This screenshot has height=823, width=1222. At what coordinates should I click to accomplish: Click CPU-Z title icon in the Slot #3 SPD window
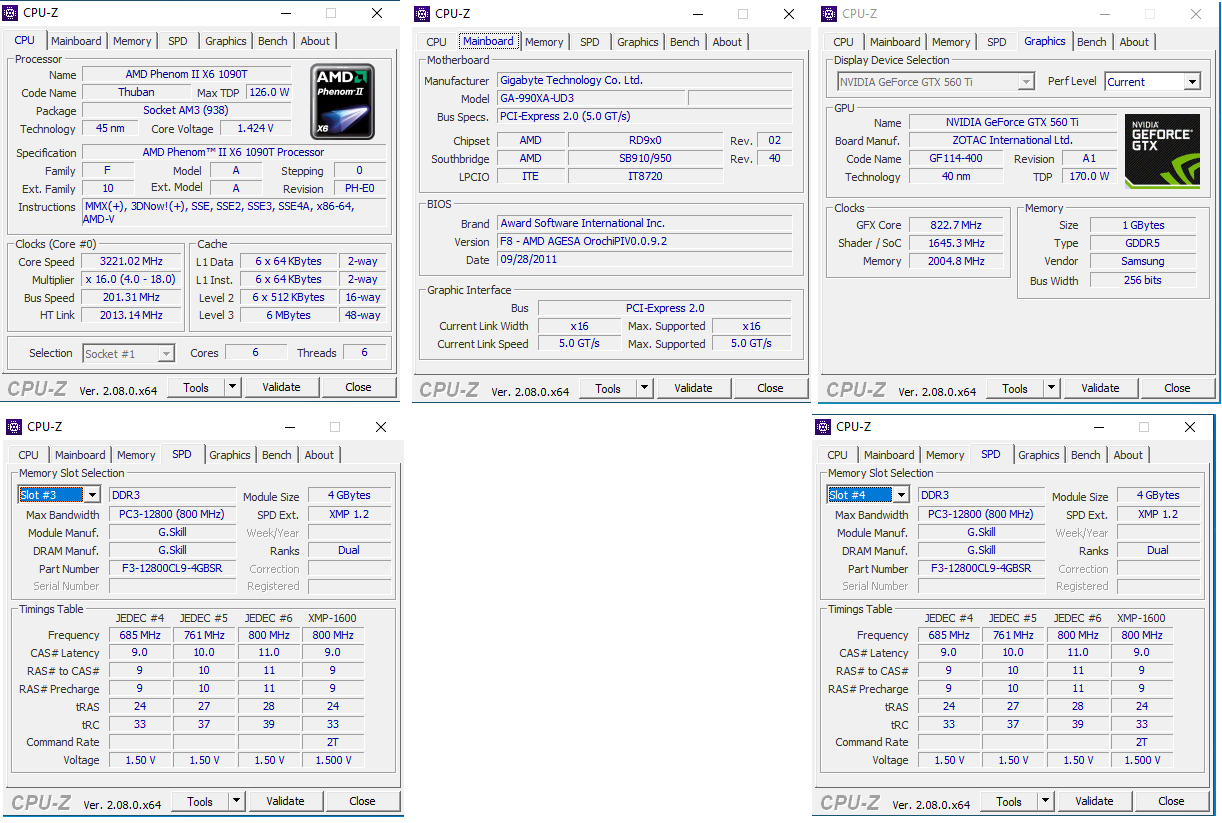15,427
